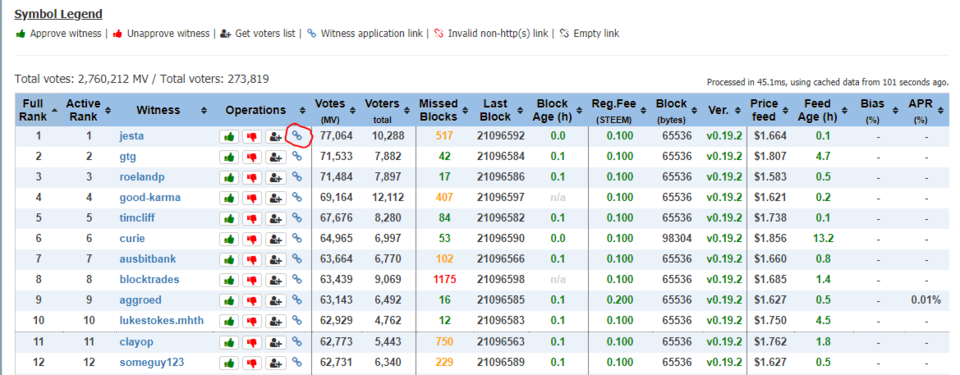Open witness application link for aggroed
Viewport: 960px width, 375px height.
tap(298, 300)
